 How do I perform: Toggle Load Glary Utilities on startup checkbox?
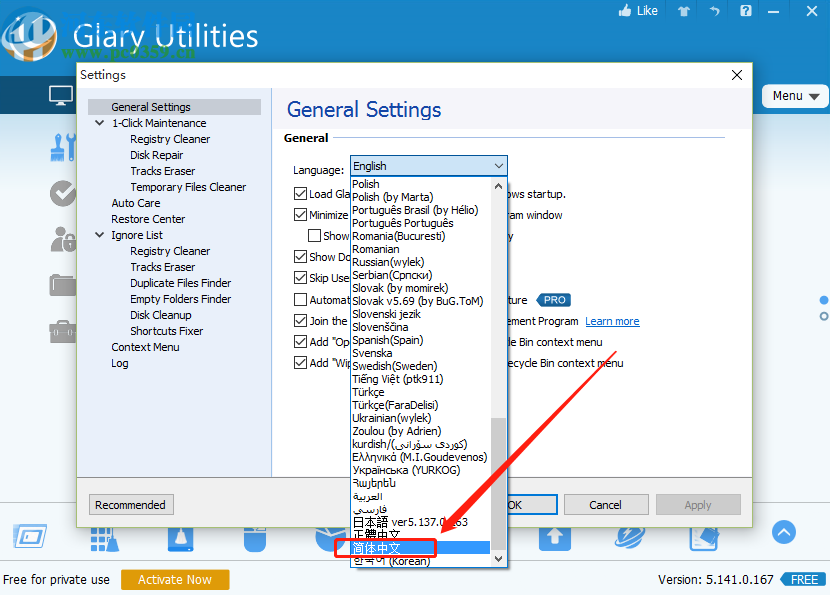300,194
